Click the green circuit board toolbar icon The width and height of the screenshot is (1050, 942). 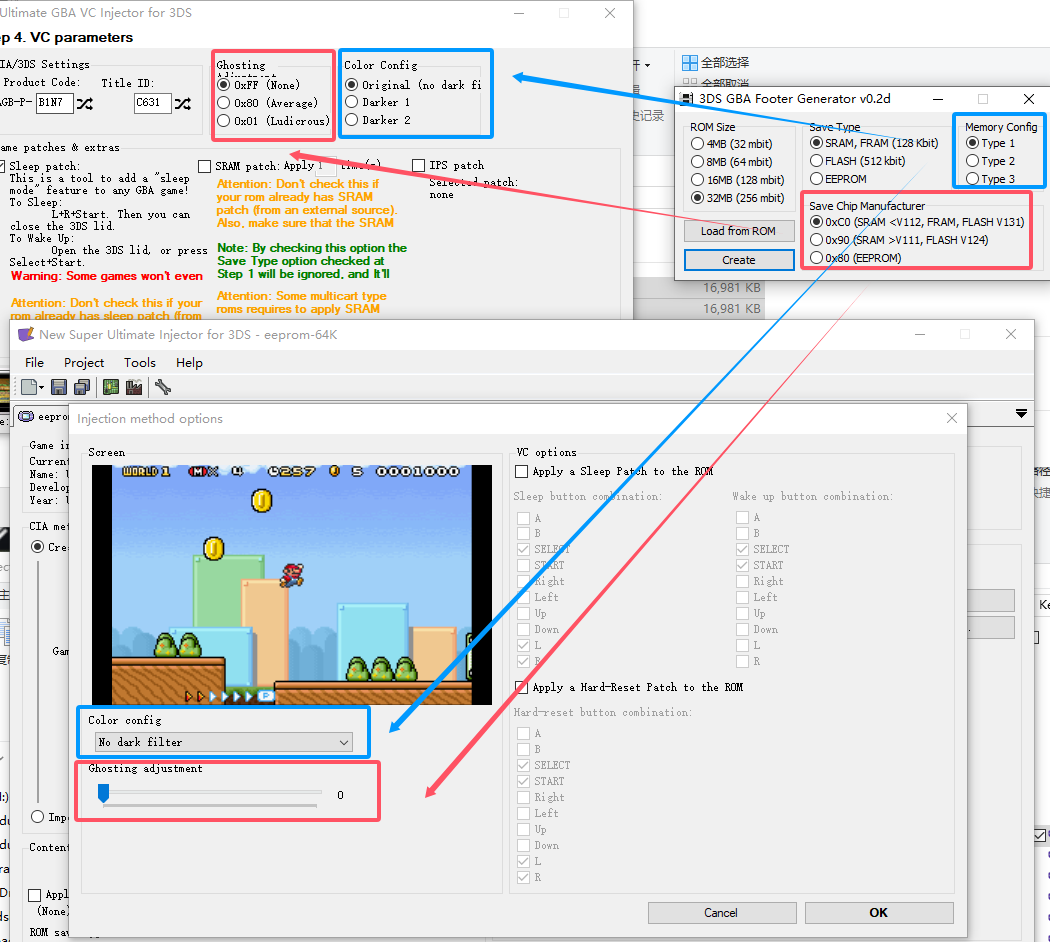(x=111, y=387)
